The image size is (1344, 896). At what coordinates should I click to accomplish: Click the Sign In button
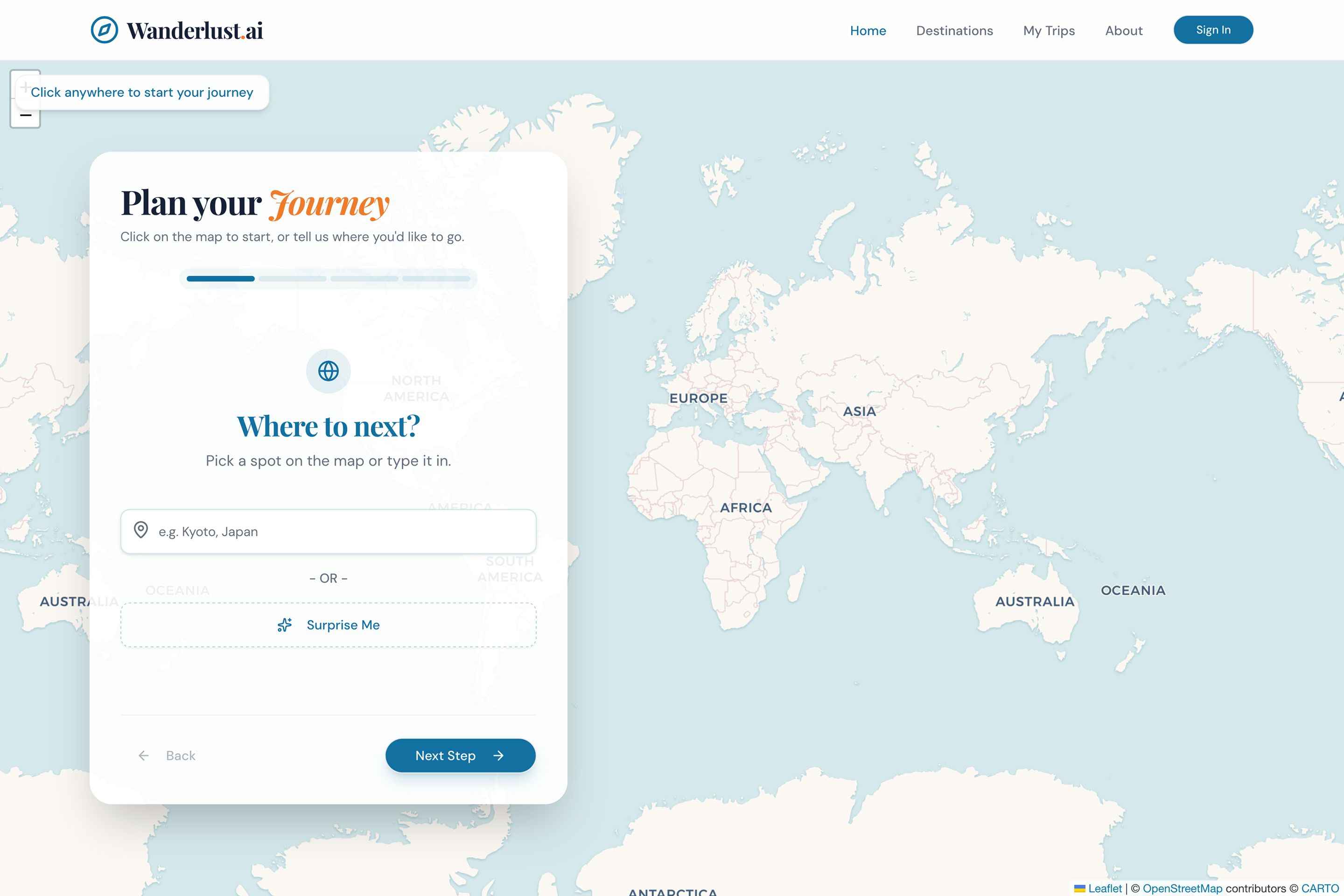(x=1213, y=30)
